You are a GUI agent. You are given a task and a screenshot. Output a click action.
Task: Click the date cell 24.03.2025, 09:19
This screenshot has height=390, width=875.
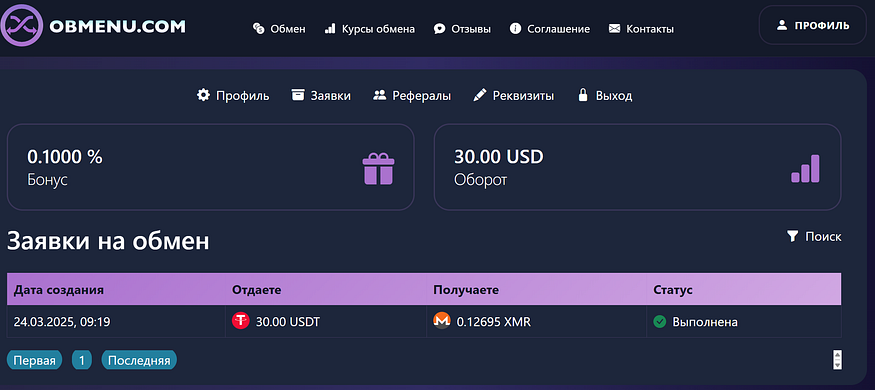pyautogui.click(x=62, y=322)
